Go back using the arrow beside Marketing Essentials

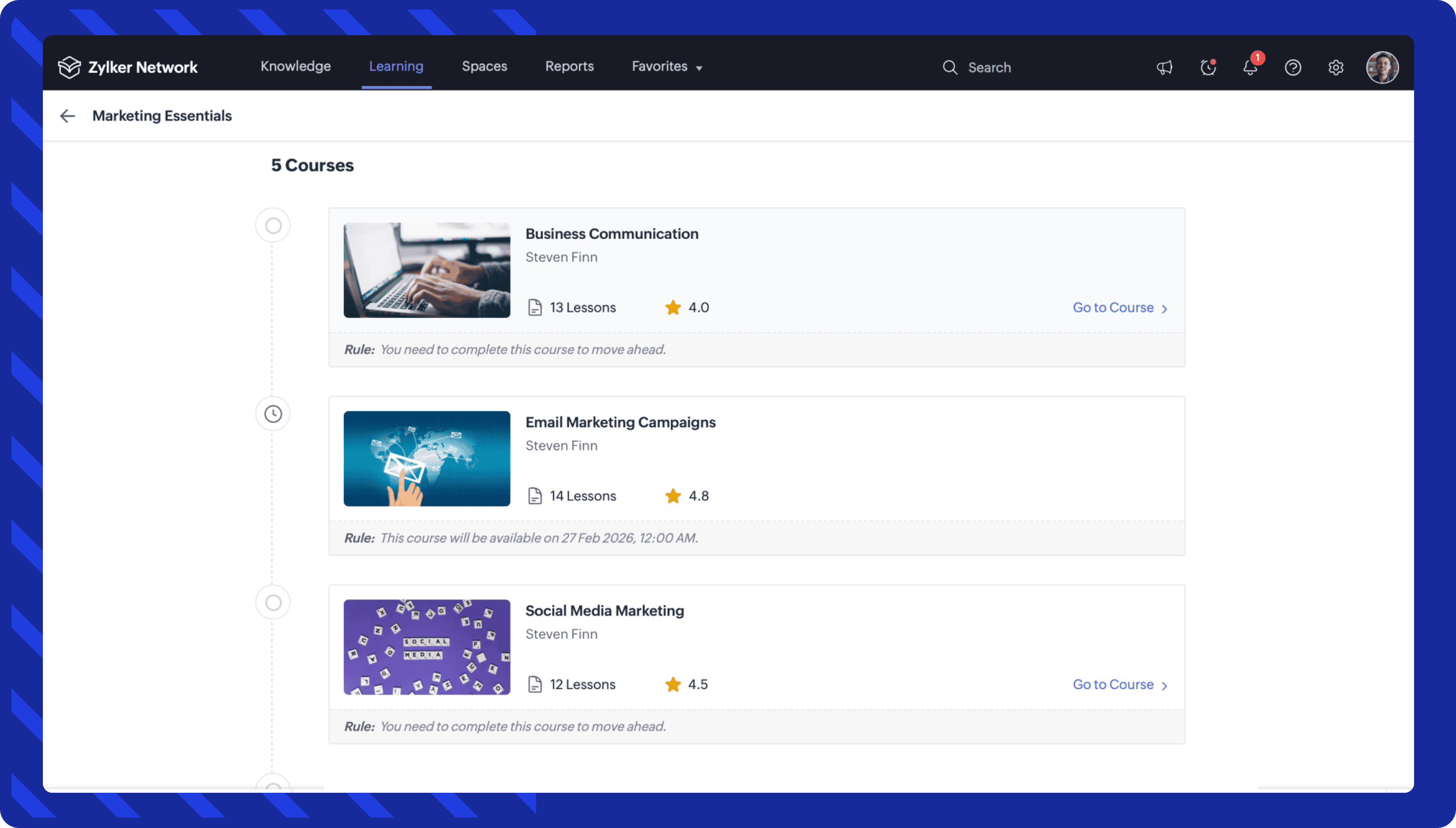tap(67, 116)
